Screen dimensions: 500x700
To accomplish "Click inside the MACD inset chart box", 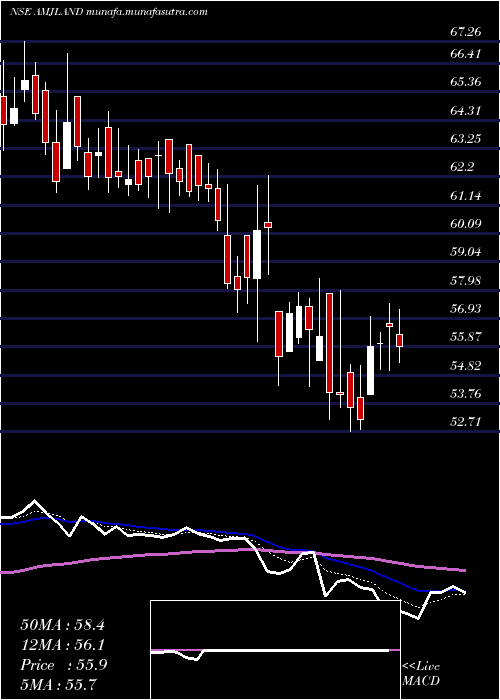I will tap(275, 650).
